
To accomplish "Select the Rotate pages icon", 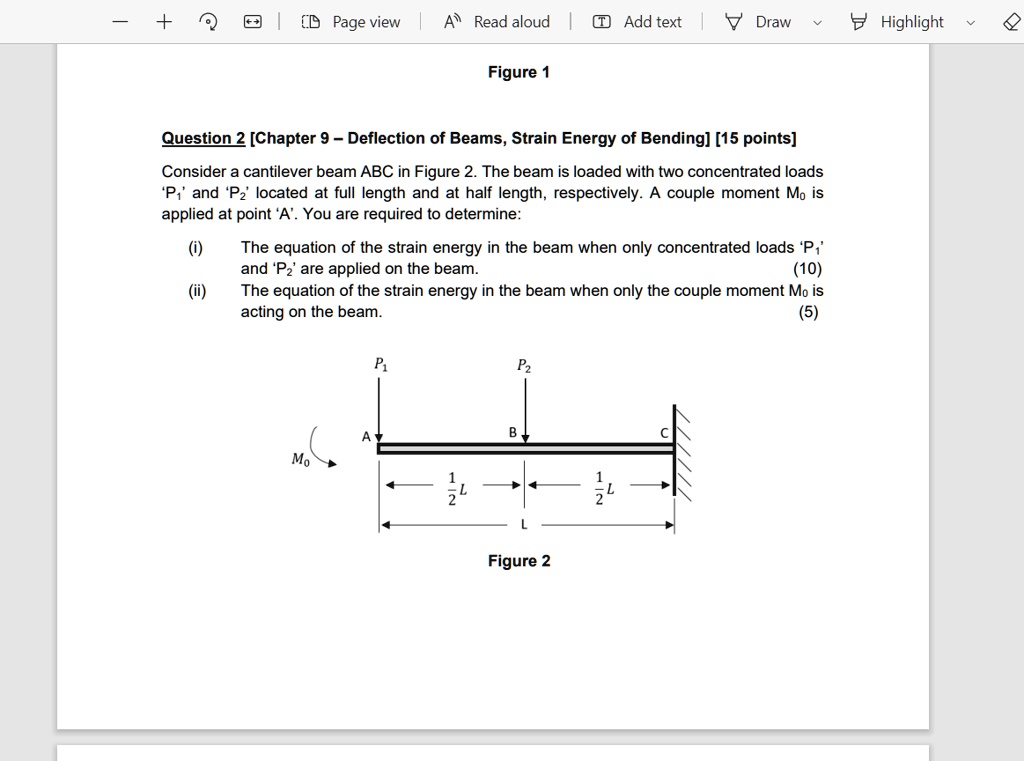I will (207, 21).
